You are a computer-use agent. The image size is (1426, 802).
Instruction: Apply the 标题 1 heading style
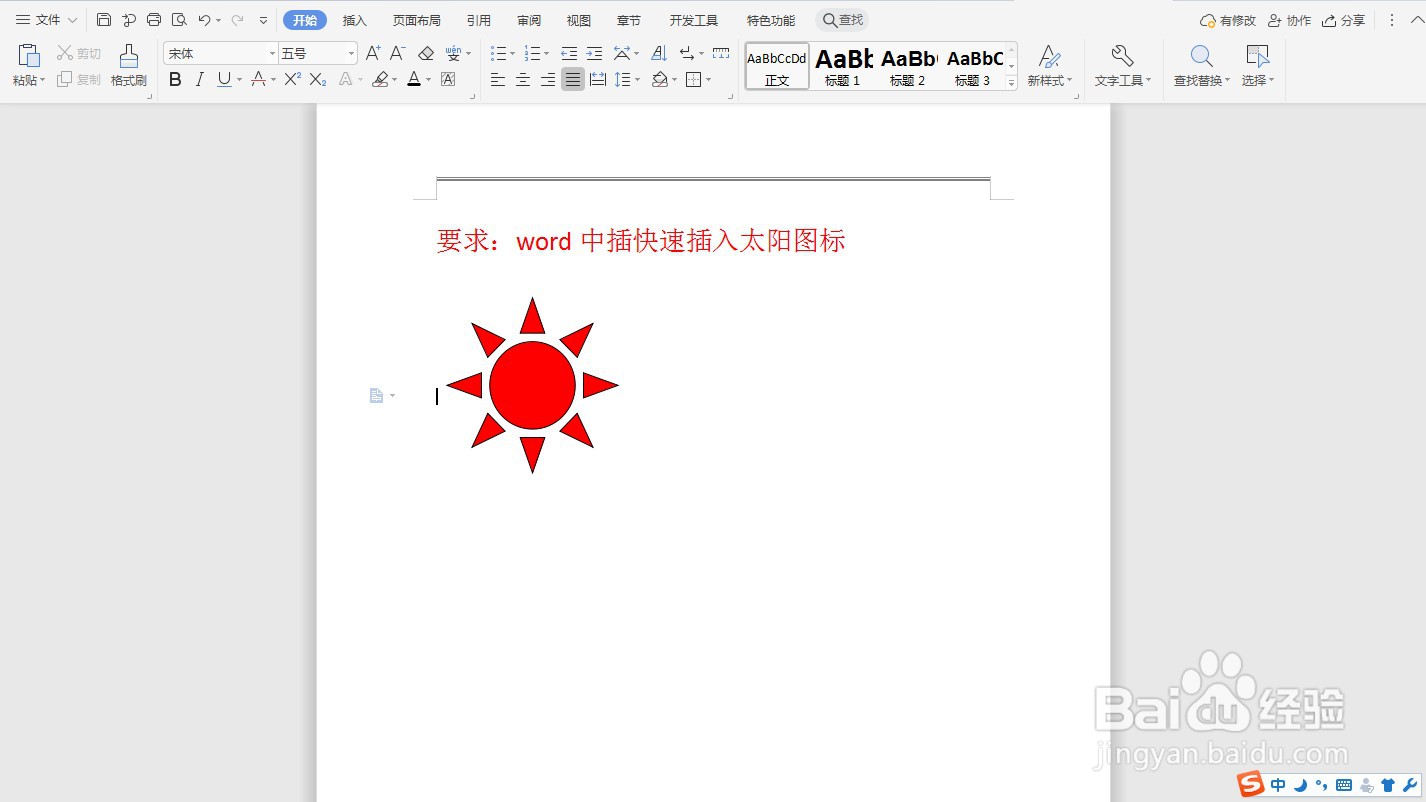pyautogui.click(x=843, y=67)
